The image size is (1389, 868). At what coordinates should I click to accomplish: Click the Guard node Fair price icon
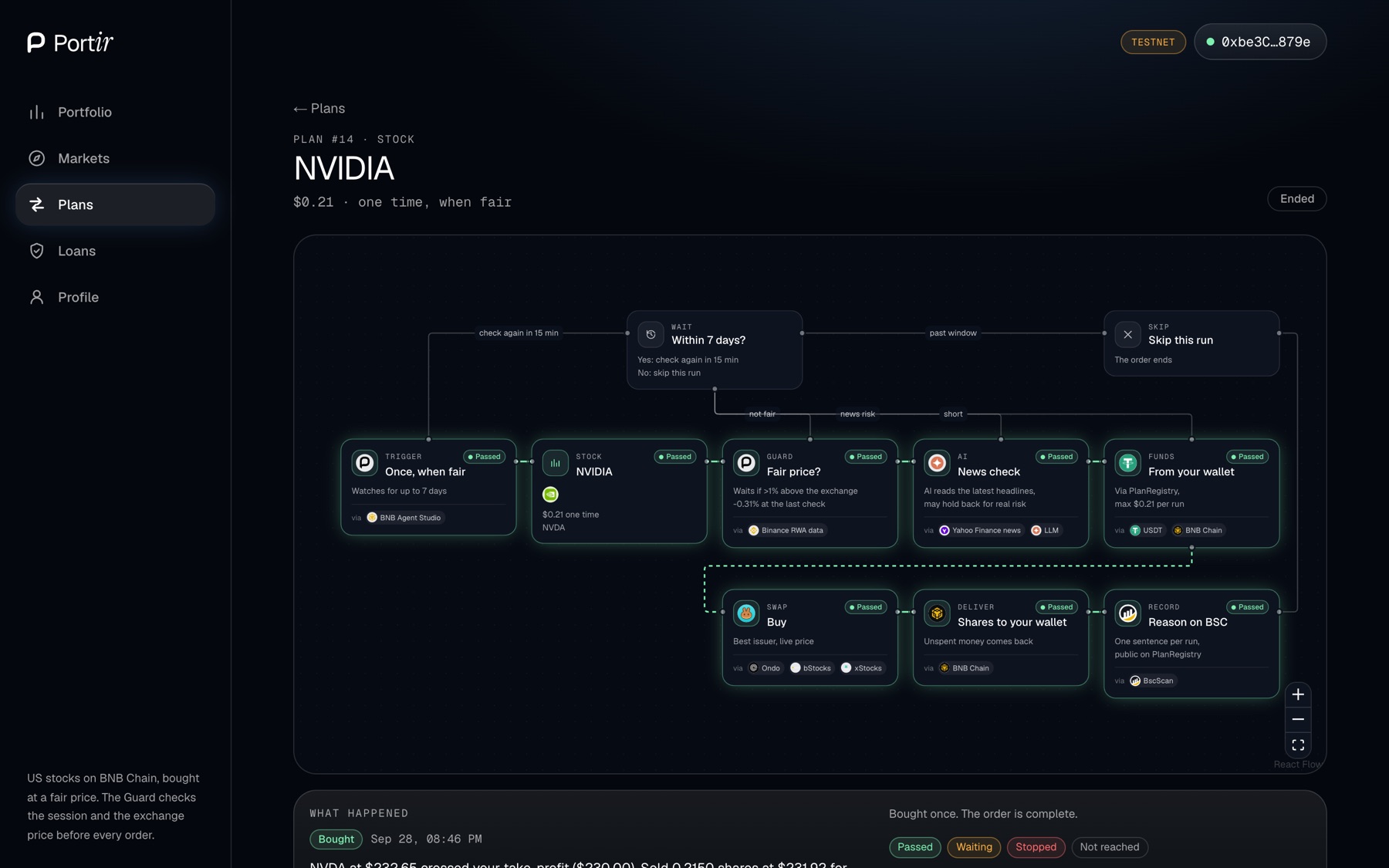[746, 463]
